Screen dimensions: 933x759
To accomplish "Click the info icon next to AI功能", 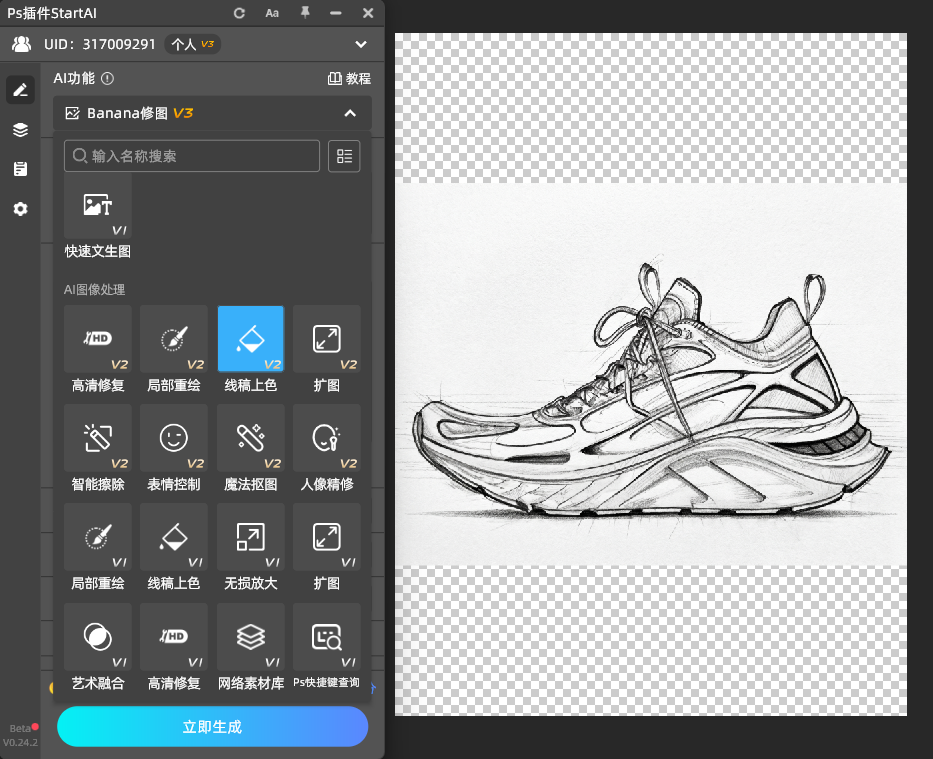I will tap(107, 79).
